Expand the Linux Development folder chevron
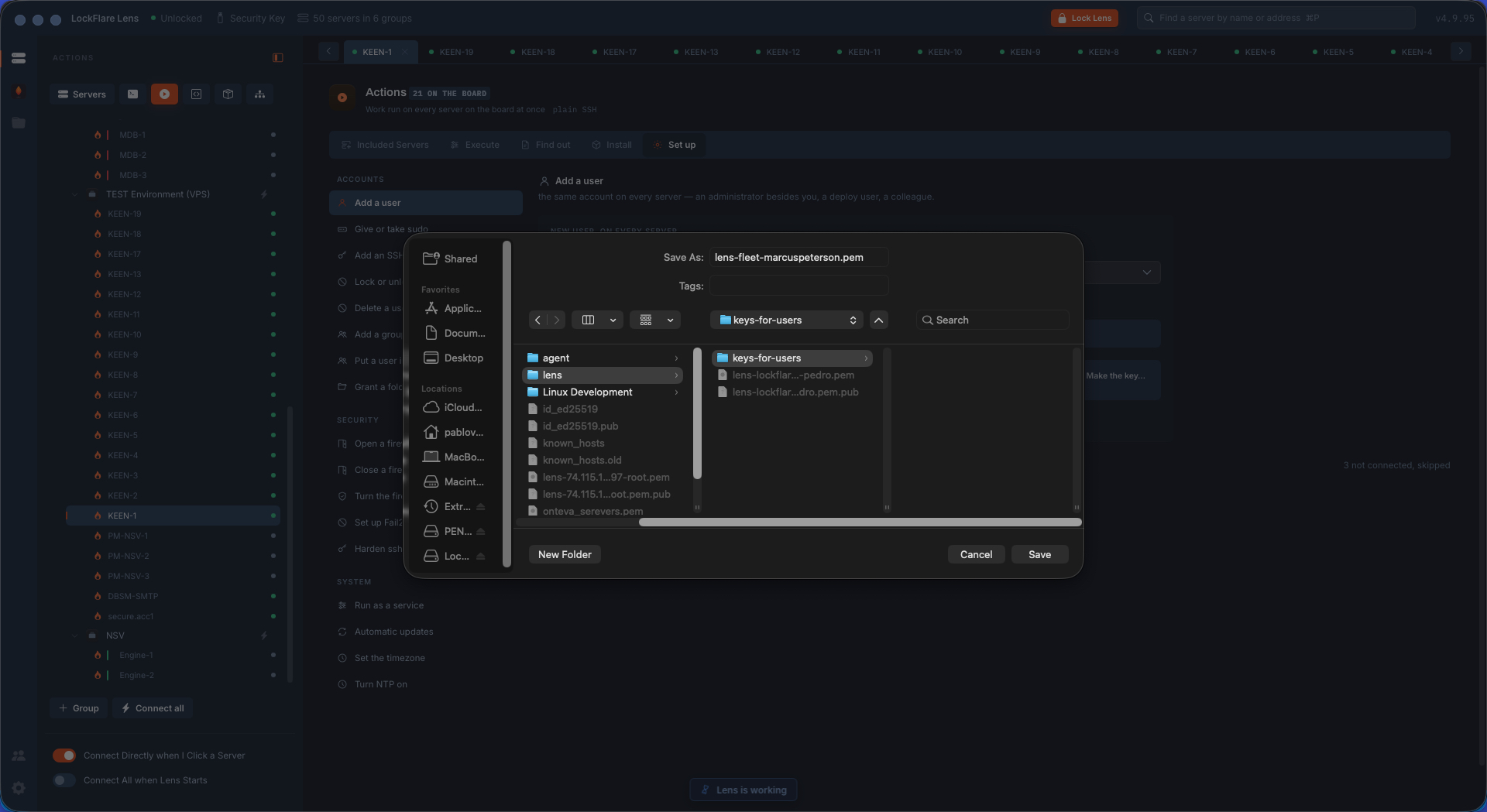1487x812 pixels. pos(676,392)
